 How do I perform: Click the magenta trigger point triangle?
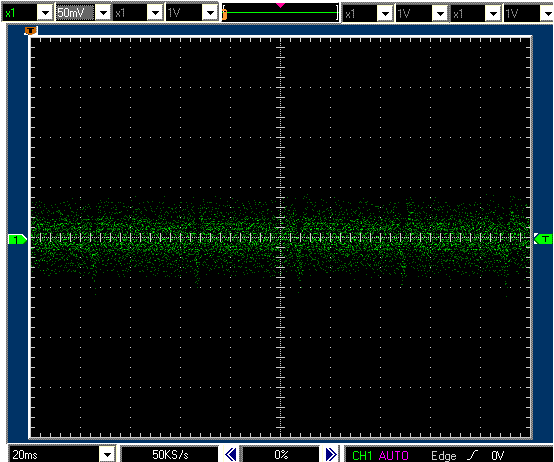click(x=280, y=5)
